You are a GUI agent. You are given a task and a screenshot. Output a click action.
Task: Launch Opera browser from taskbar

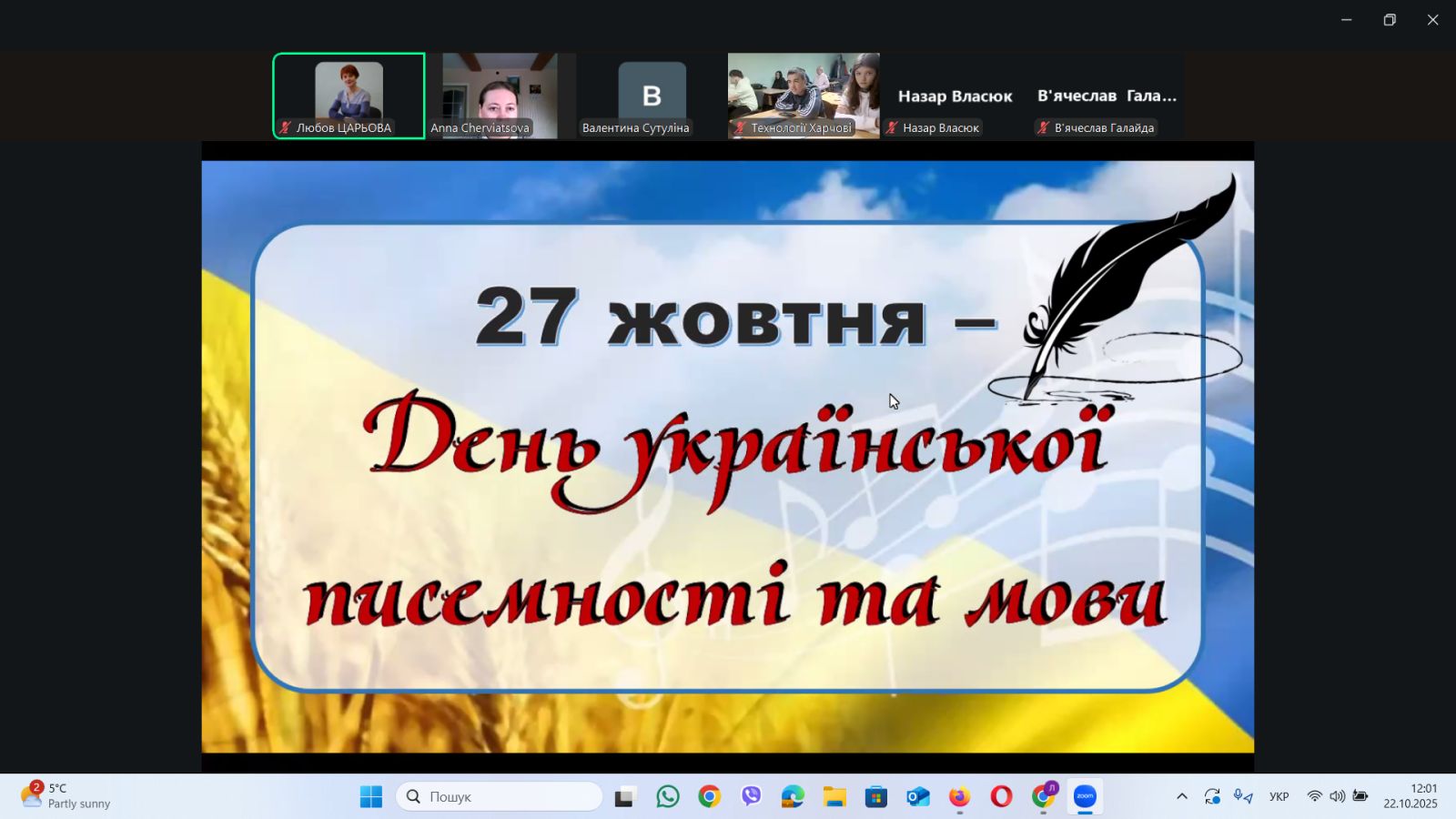(1001, 797)
